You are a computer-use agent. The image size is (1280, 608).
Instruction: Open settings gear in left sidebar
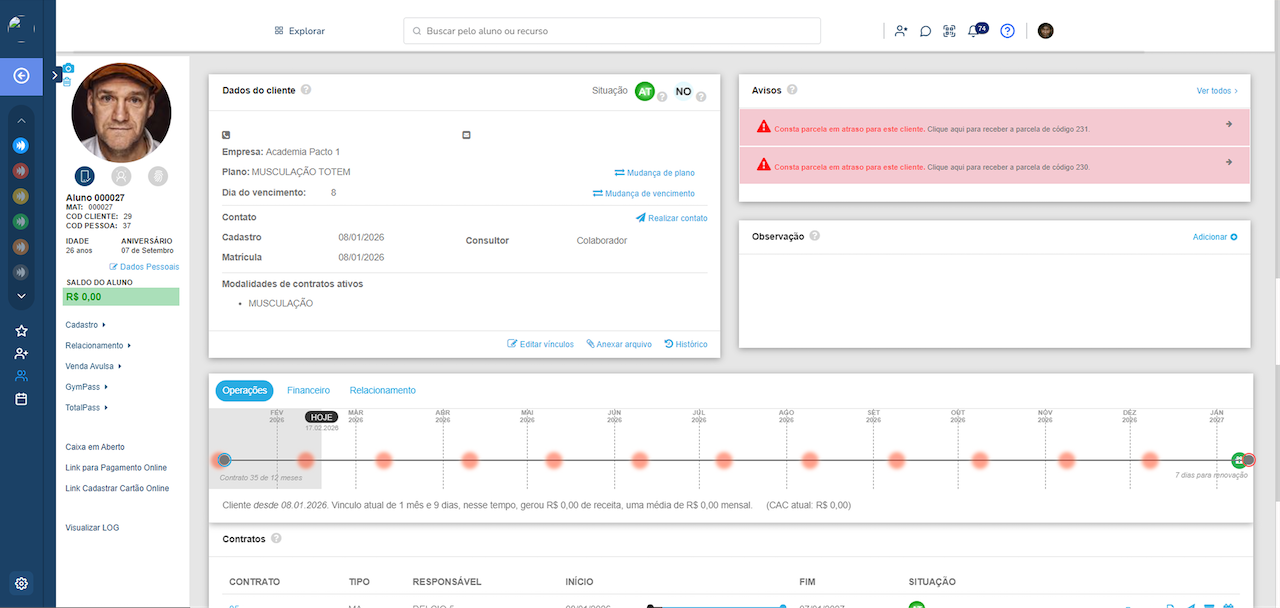pyautogui.click(x=21, y=584)
